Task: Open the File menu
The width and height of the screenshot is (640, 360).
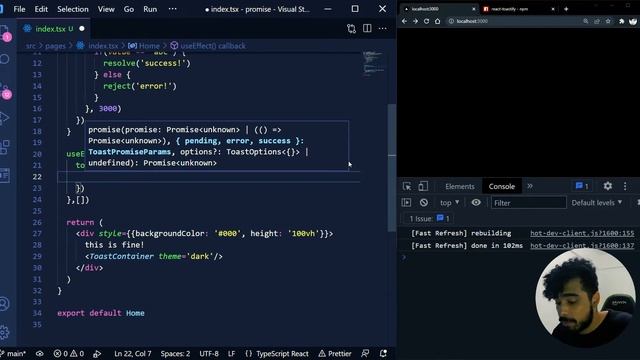Action: (19, 9)
